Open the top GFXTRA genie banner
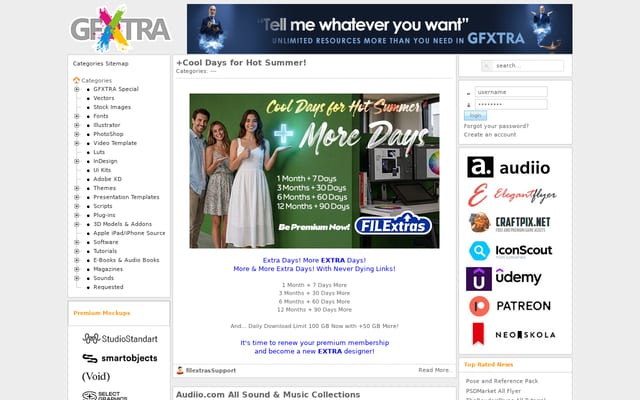The width and height of the screenshot is (640, 400). point(380,29)
